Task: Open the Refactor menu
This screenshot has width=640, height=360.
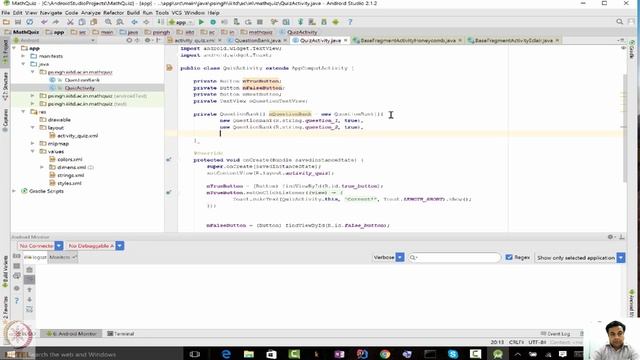Action: (x=113, y=13)
